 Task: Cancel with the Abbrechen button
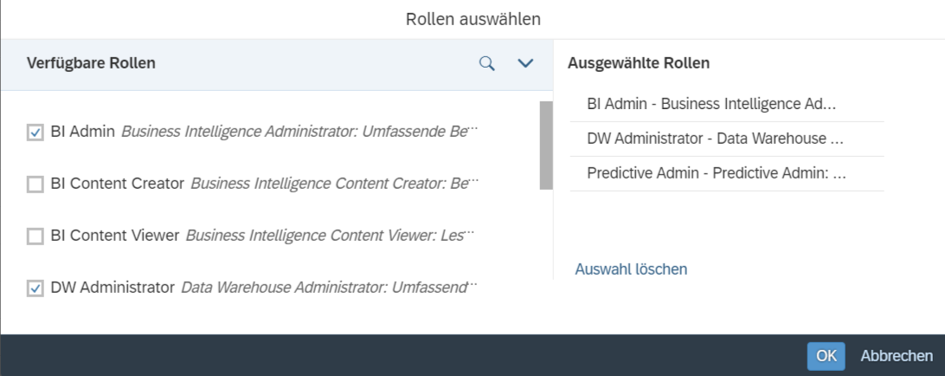pos(896,356)
